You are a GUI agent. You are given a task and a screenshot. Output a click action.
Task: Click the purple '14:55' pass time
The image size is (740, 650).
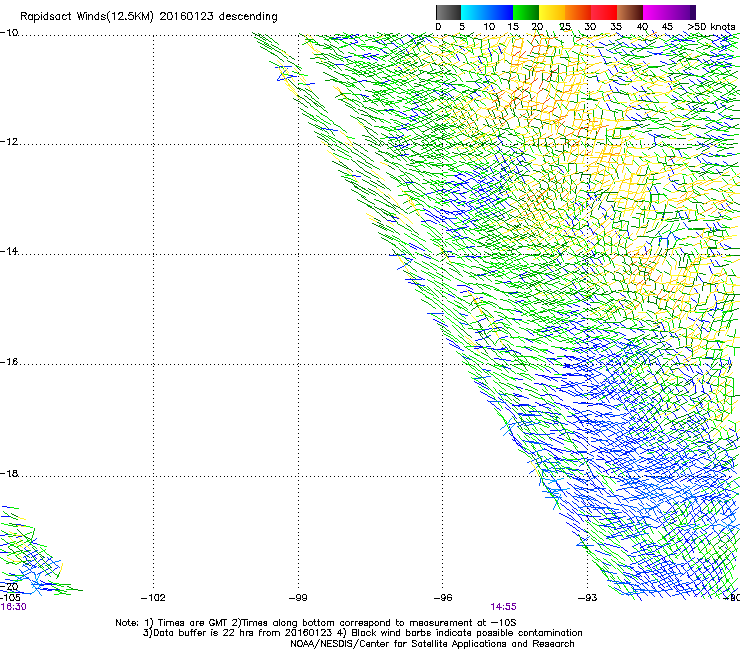503,607
